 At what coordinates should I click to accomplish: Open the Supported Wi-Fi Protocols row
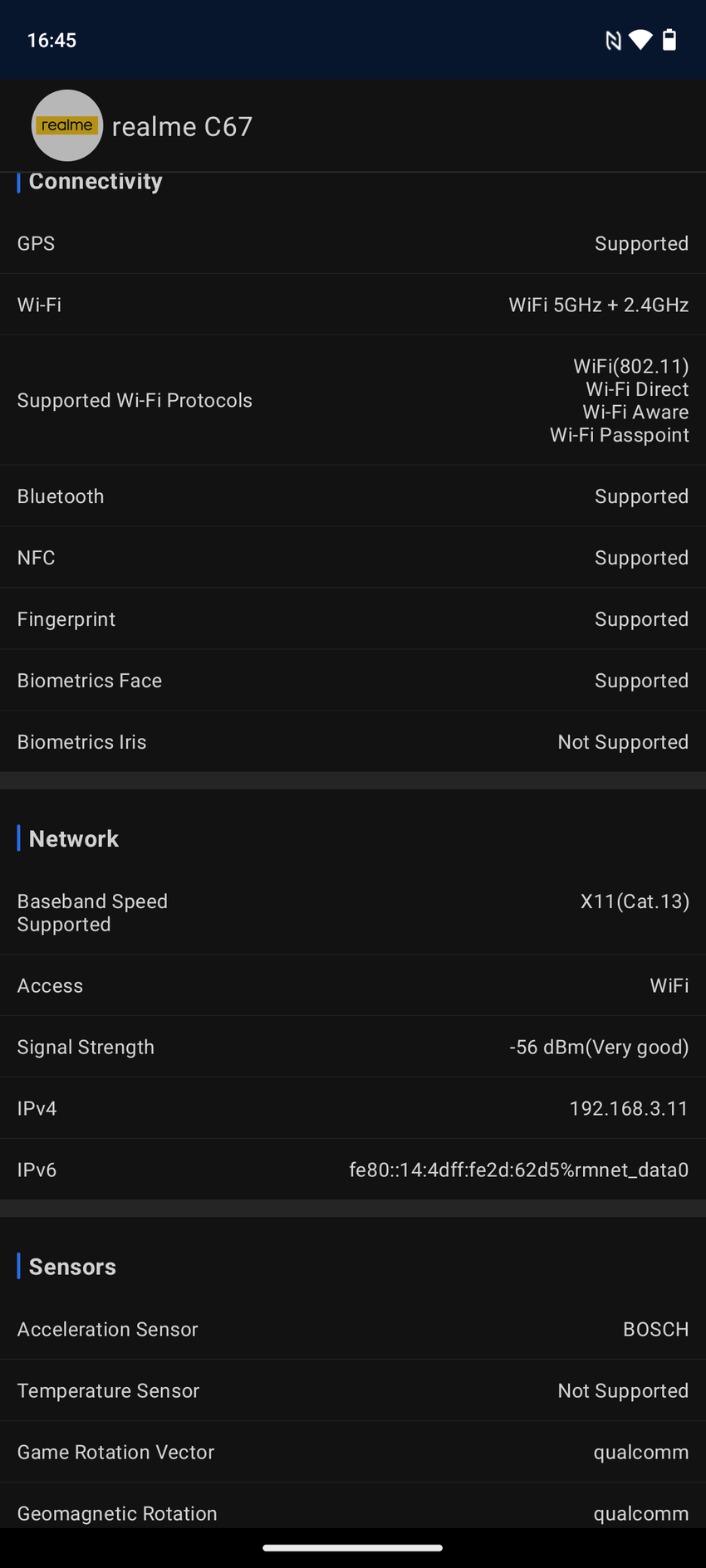pyautogui.click(x=353, y=400)
